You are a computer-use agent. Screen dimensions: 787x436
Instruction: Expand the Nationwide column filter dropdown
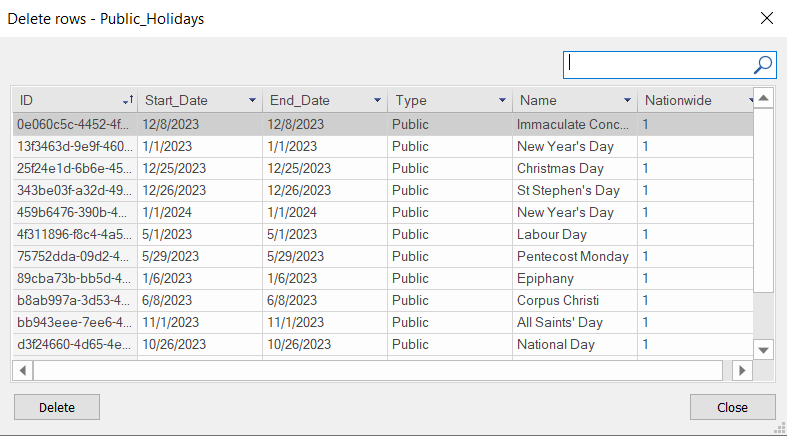pos(750,100)
